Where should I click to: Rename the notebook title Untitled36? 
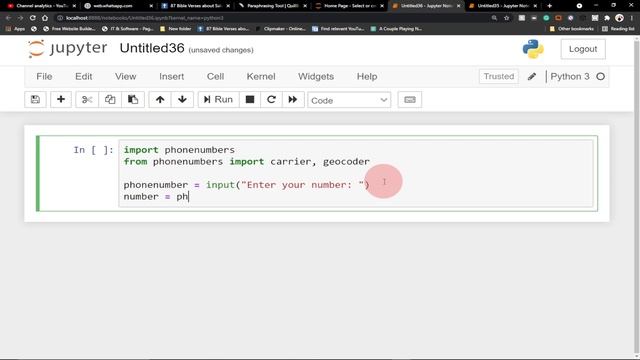[152, 48]
